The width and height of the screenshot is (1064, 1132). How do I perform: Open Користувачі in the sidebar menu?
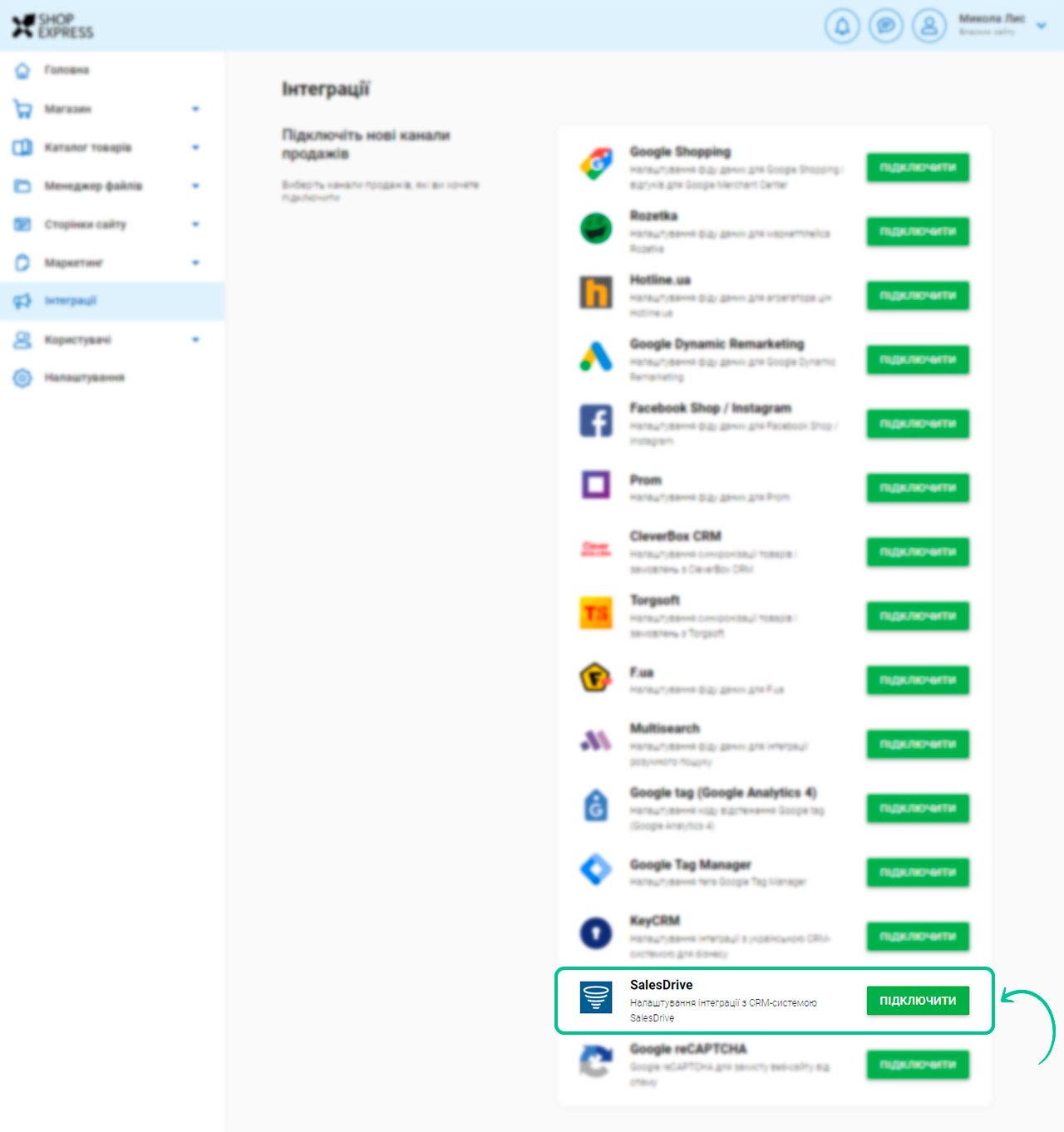77,340
